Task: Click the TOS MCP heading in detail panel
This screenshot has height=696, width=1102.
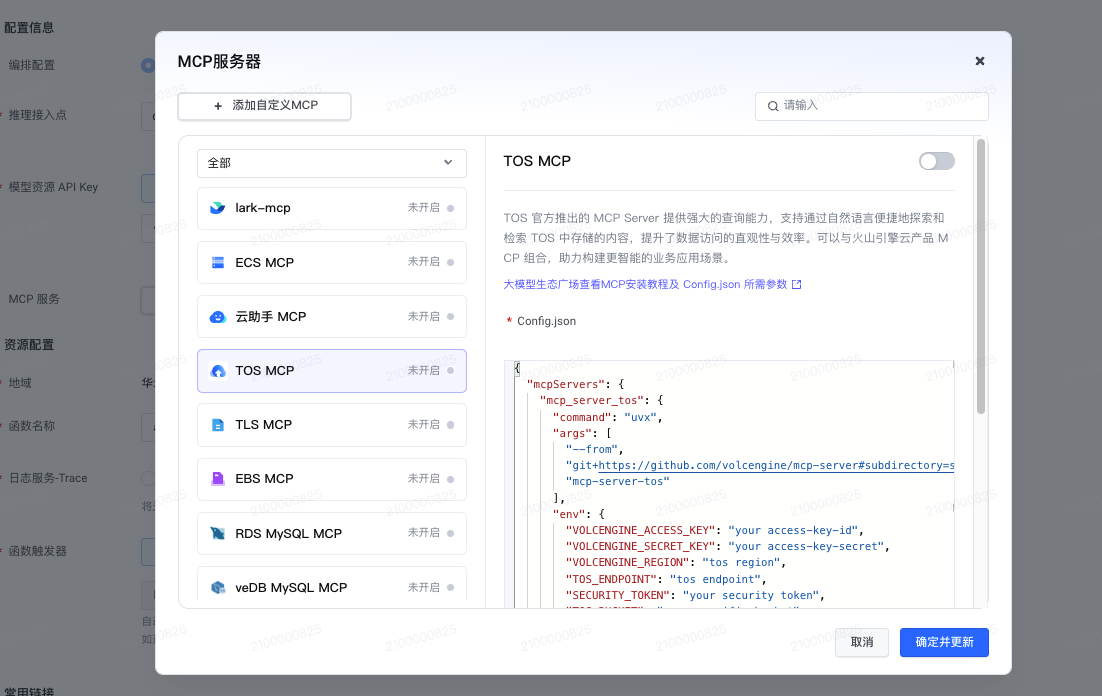Action: coord(537,162)
